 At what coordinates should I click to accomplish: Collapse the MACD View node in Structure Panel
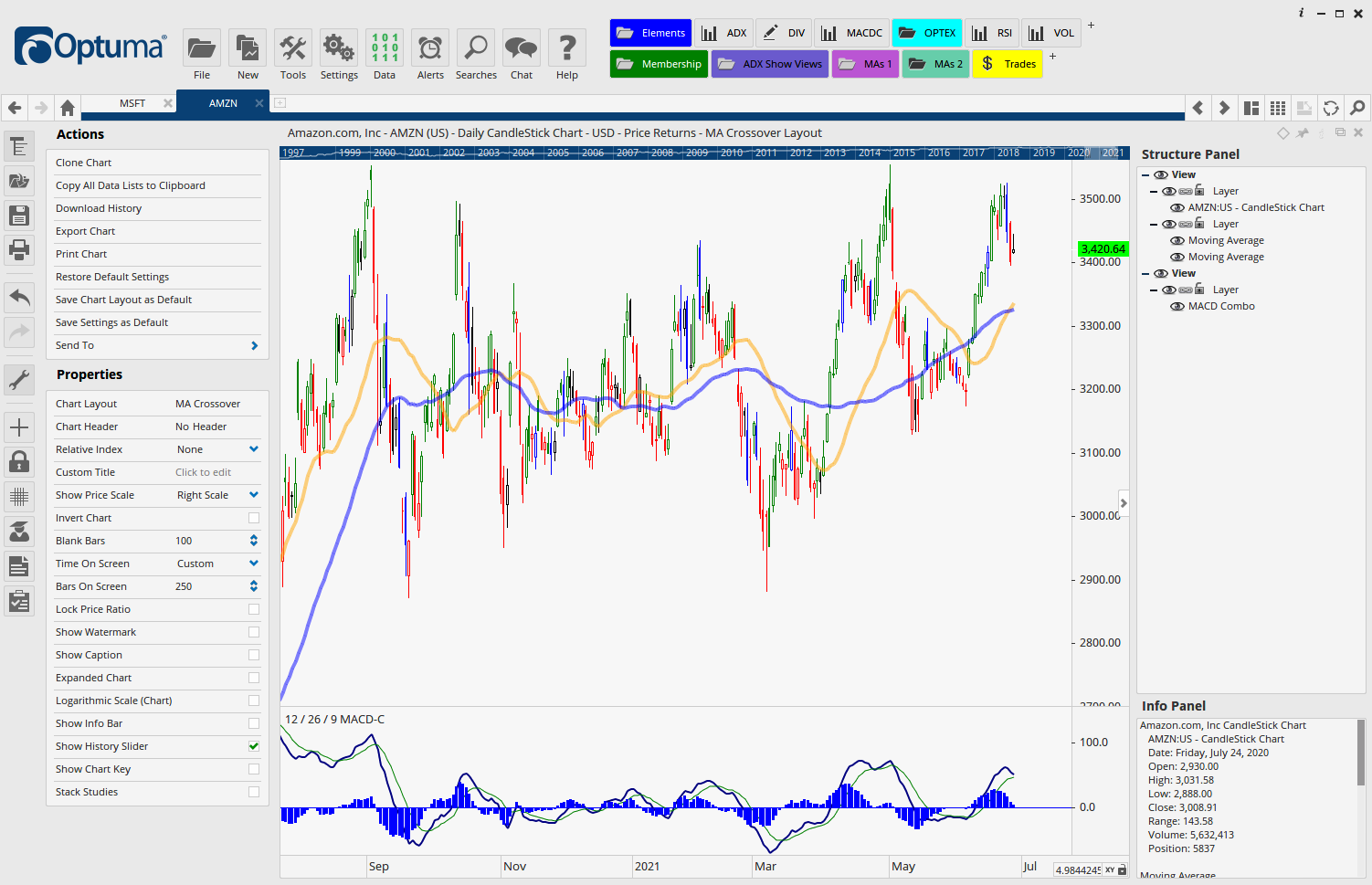click(x=1145, y=273)
